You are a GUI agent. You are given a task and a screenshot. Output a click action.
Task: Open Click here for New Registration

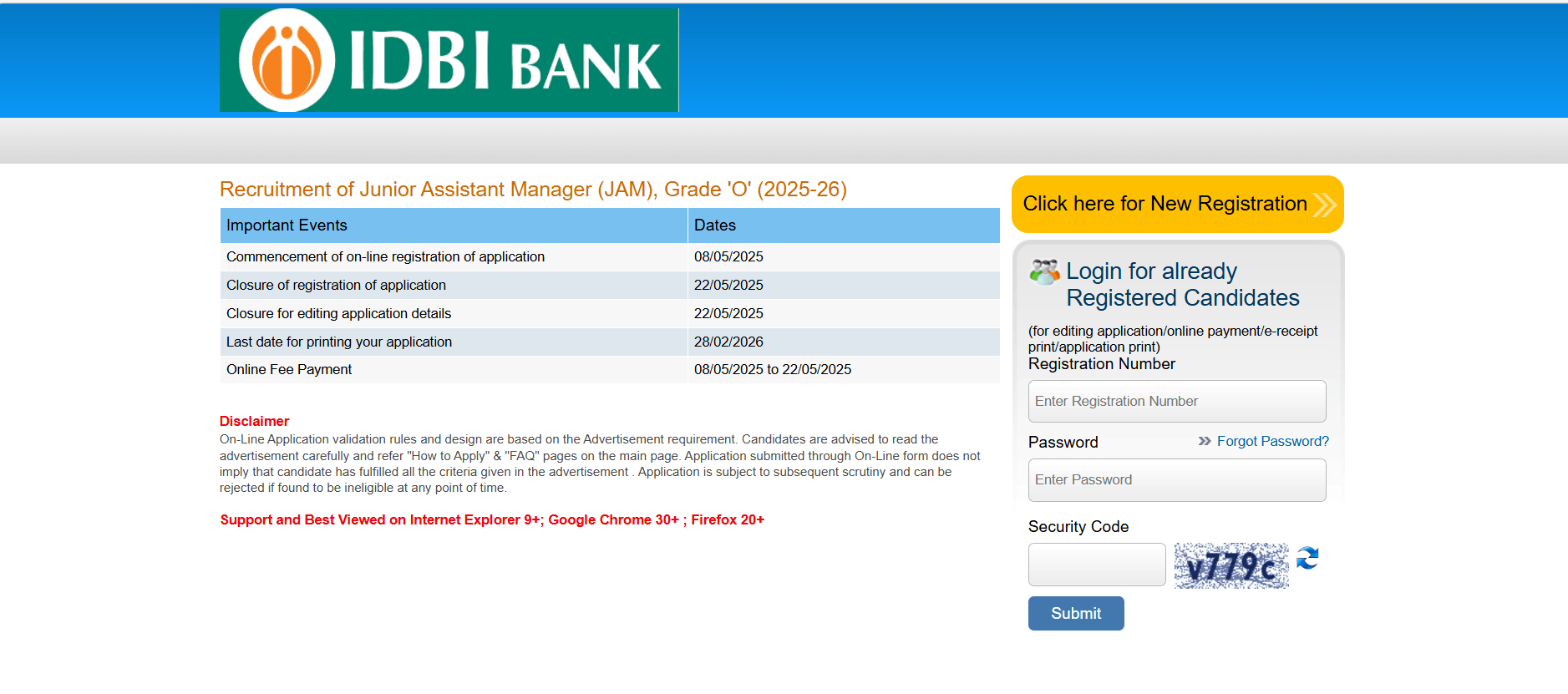coord(1165,204)
